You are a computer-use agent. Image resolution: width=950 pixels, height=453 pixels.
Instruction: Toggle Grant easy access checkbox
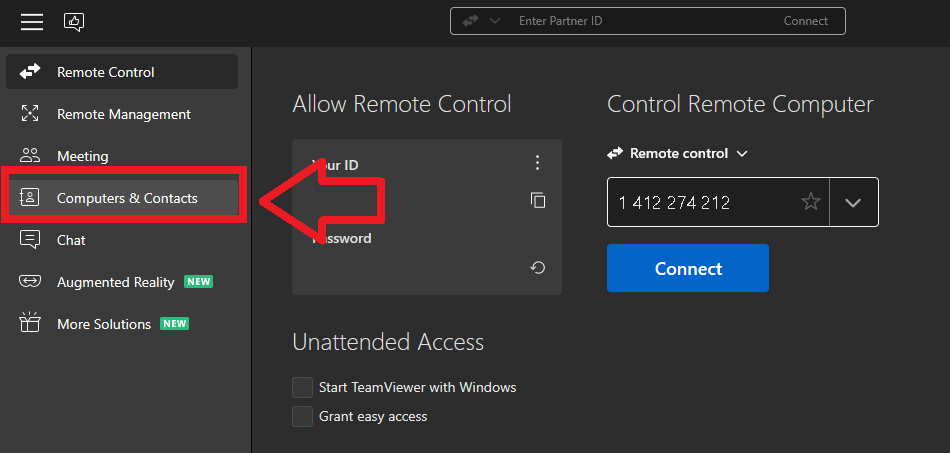coord(302,416)
